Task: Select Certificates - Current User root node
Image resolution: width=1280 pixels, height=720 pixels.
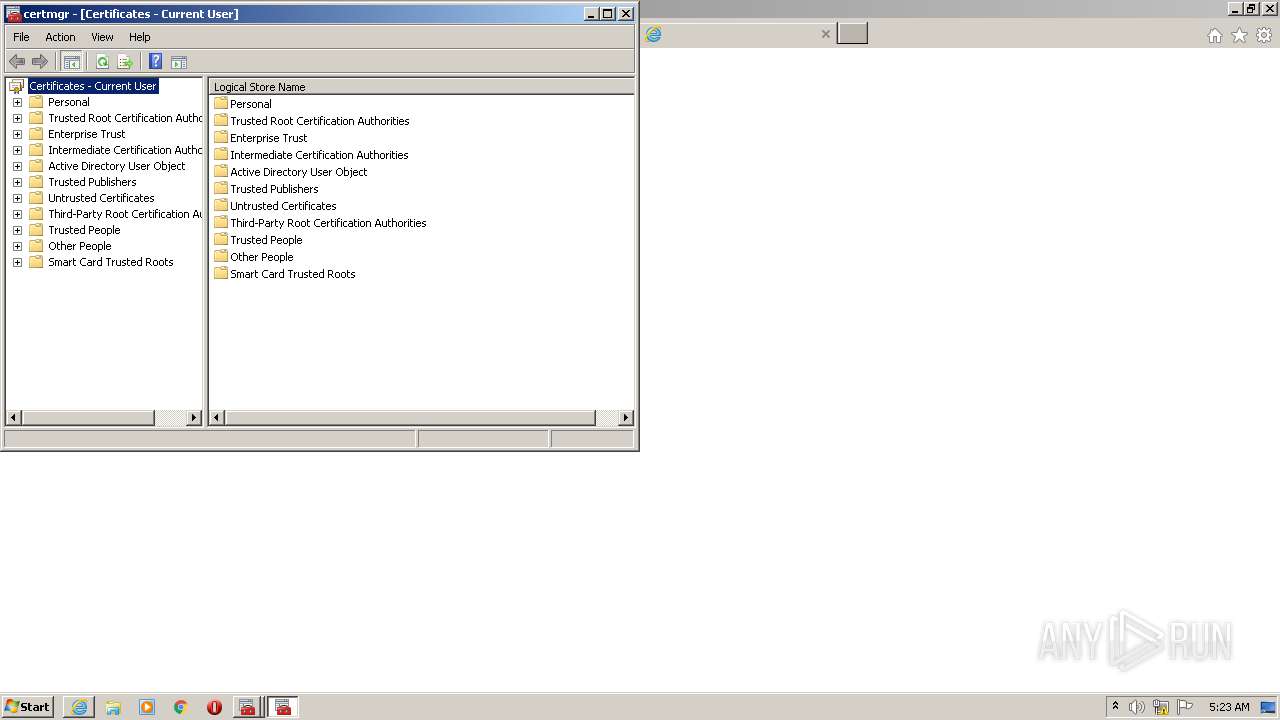Action: point(92,86)
